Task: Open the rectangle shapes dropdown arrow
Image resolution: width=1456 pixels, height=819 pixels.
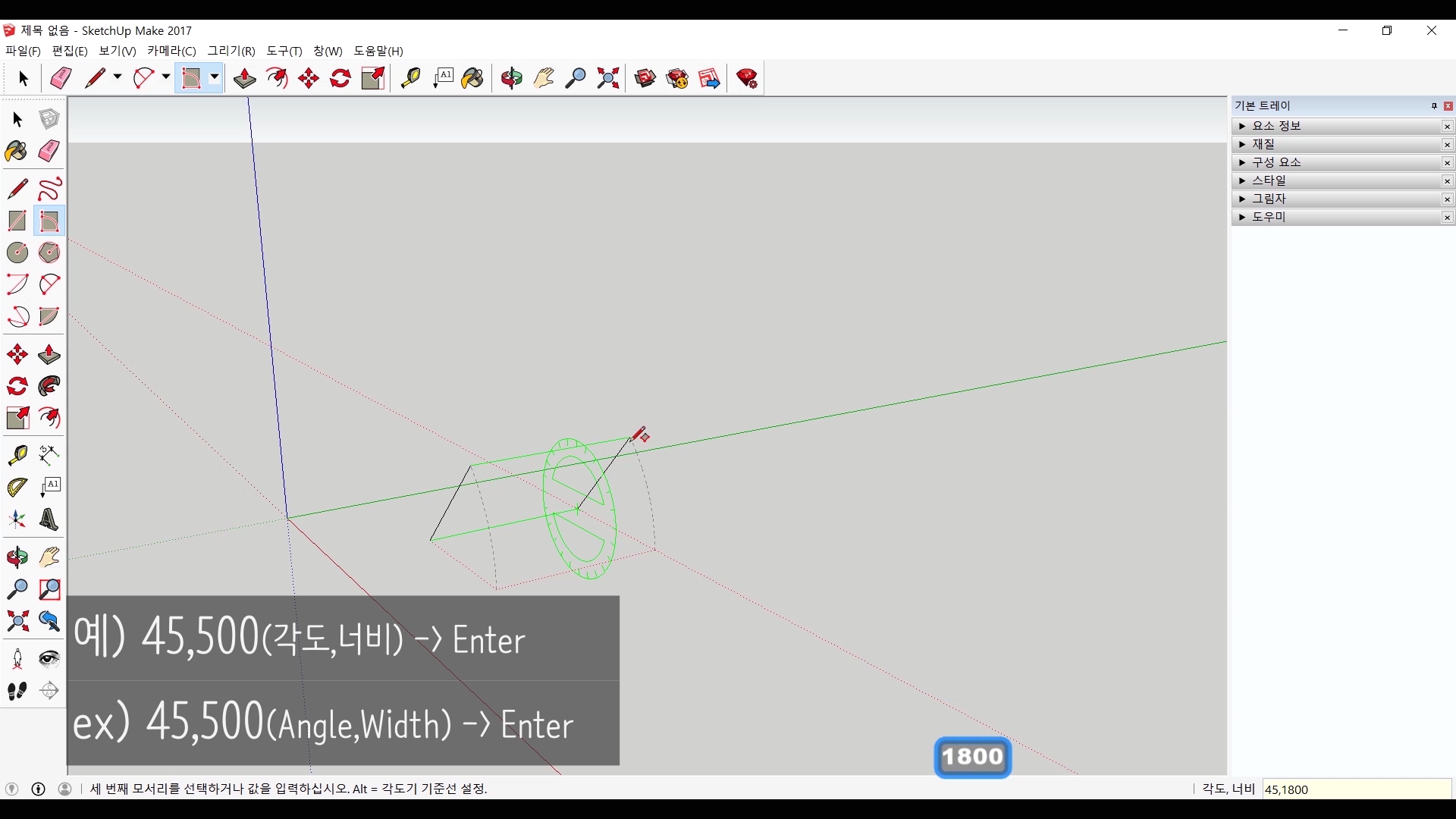Action: 215,77
